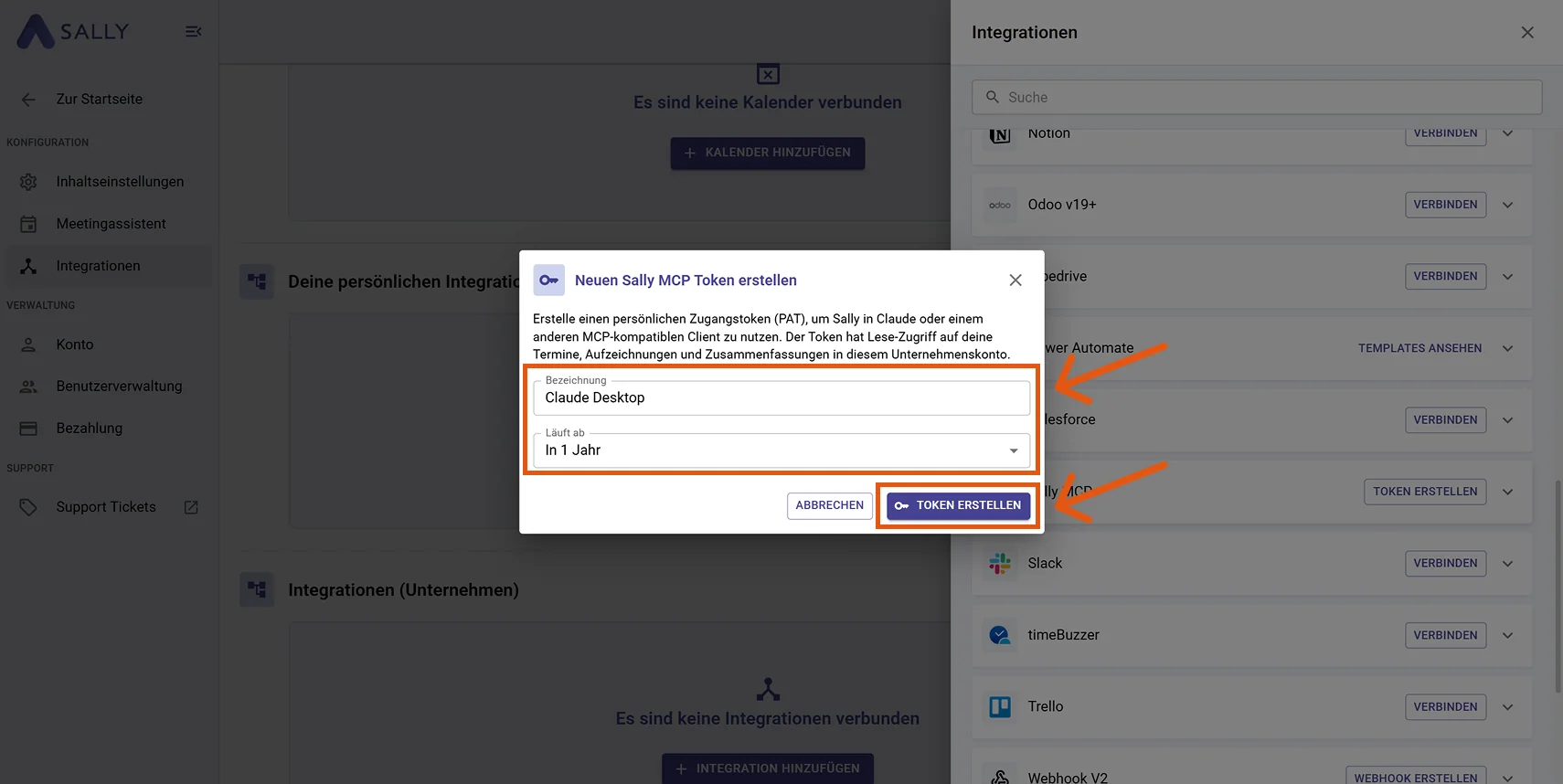Click the Sally logo
1563x784 pixels.
(x=73, y=31)
